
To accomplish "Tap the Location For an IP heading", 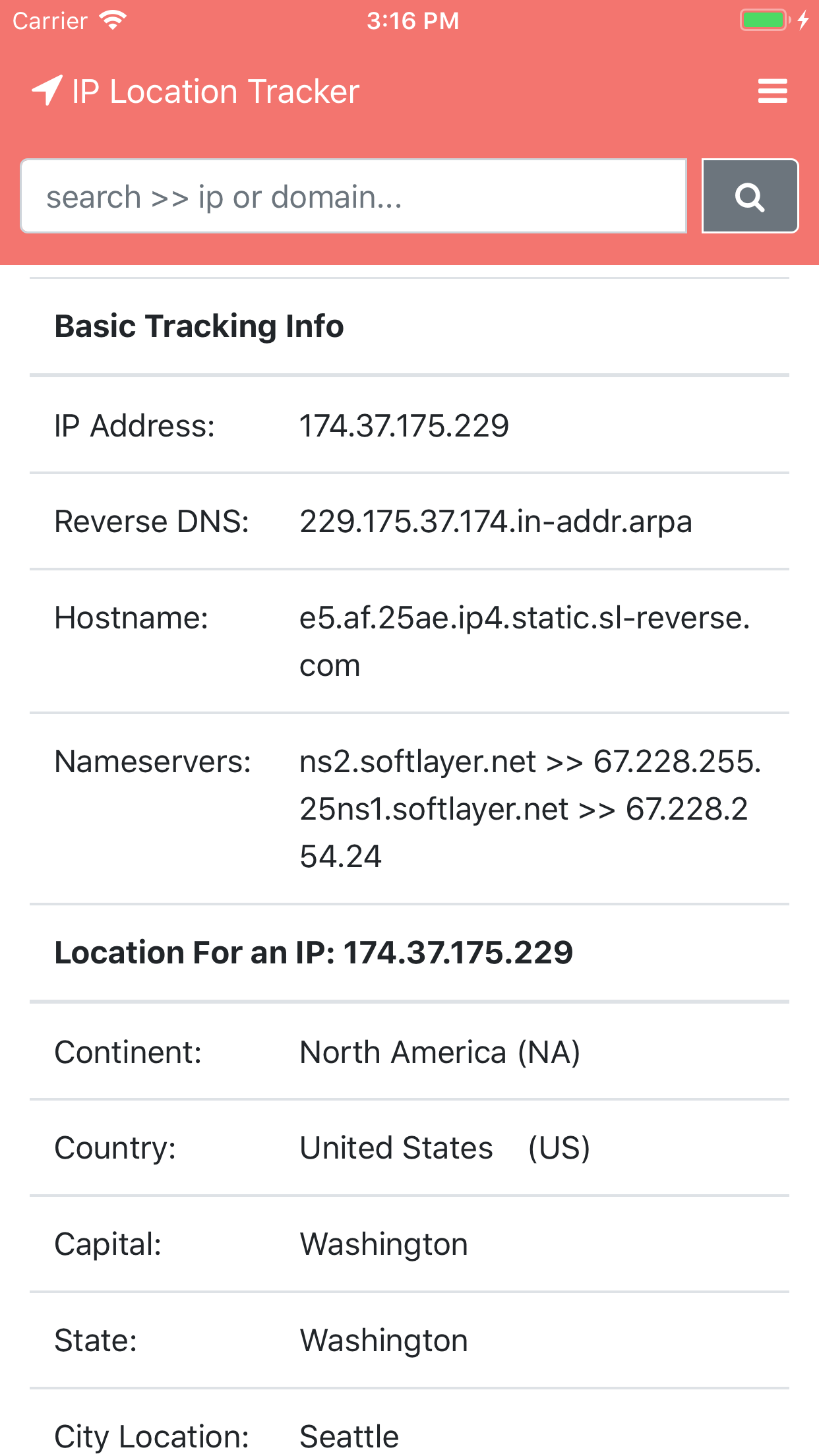I will (314, 952).
